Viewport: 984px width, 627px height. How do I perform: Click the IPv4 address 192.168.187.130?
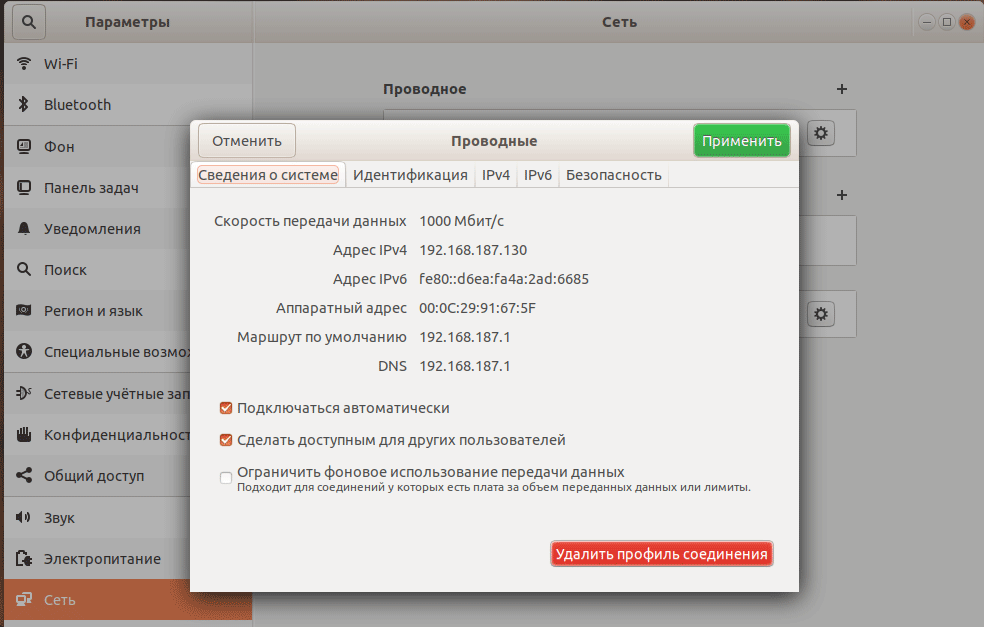pos(473,250)
